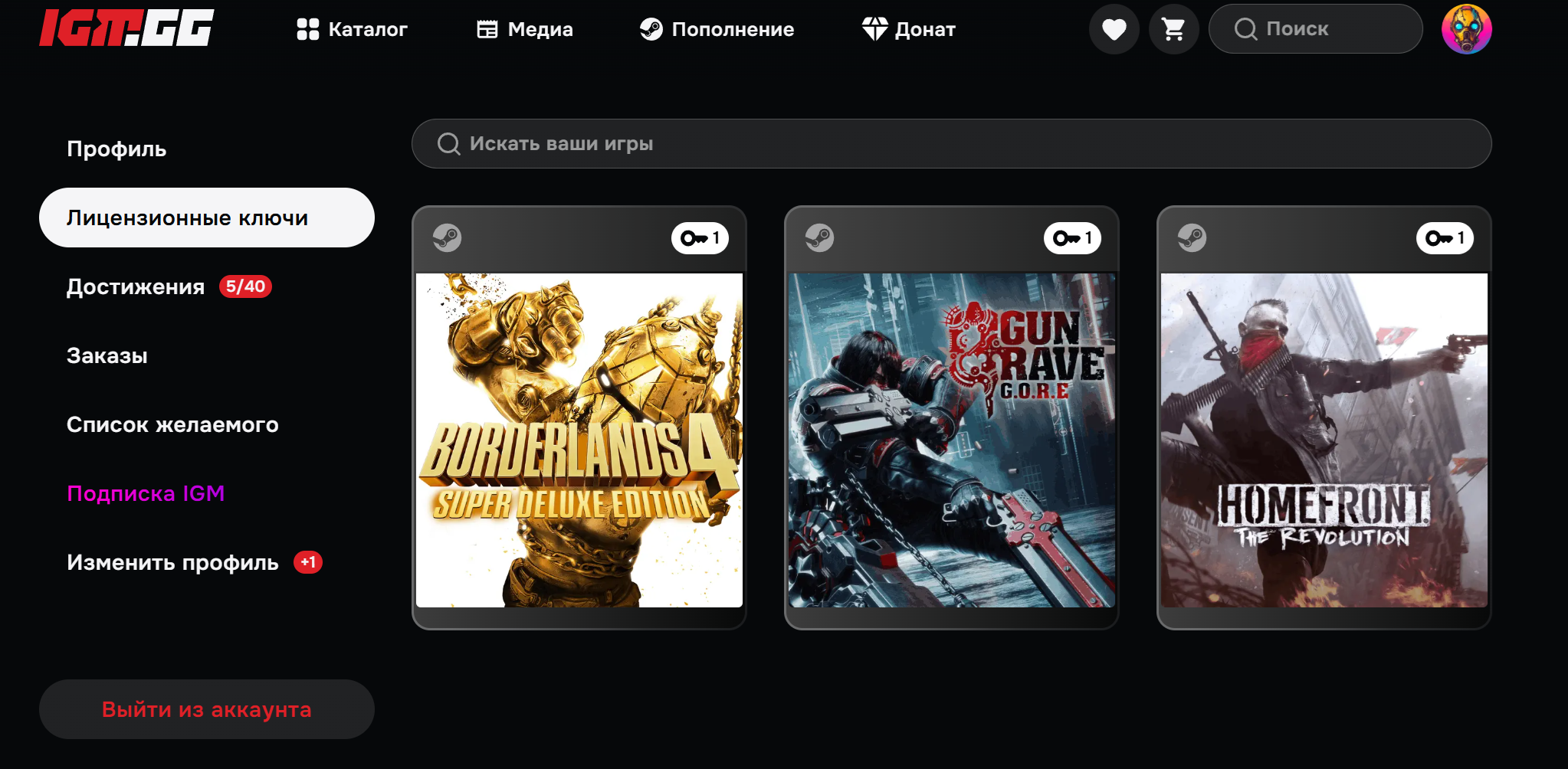The image size is (1568, 769).
Task: Open the Медиа section
Action: 524,29
